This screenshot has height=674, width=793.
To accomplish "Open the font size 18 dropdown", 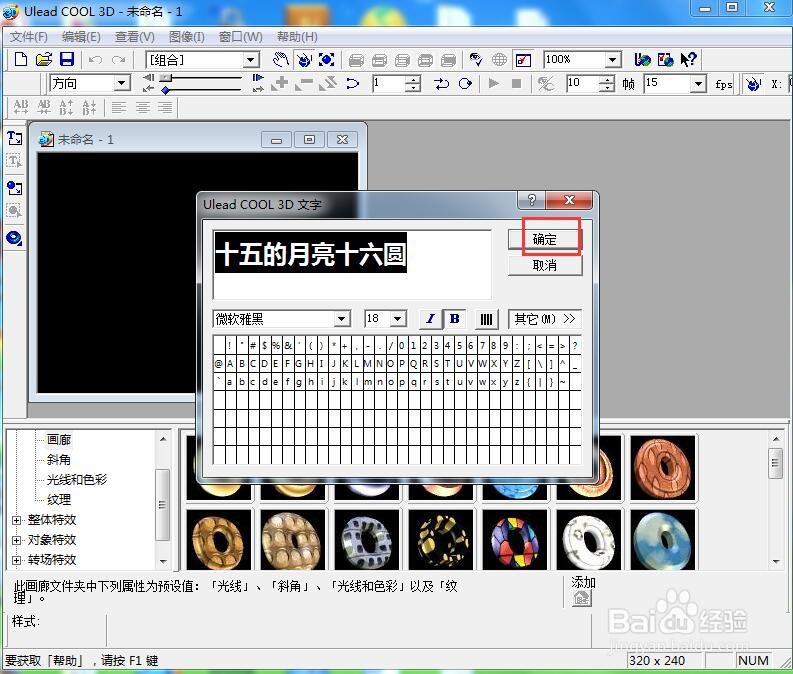I will [x=399, y=319].
